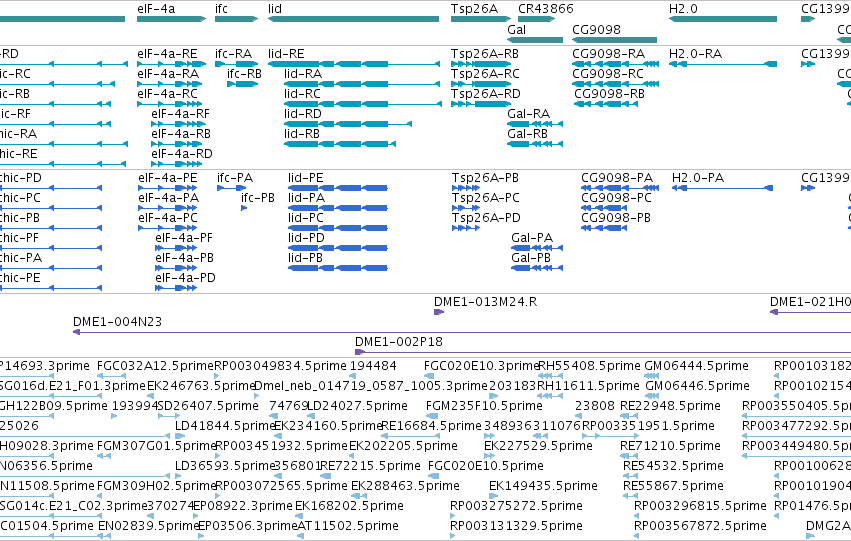Open the Tsp26A gene feature

tap(481, 19)
